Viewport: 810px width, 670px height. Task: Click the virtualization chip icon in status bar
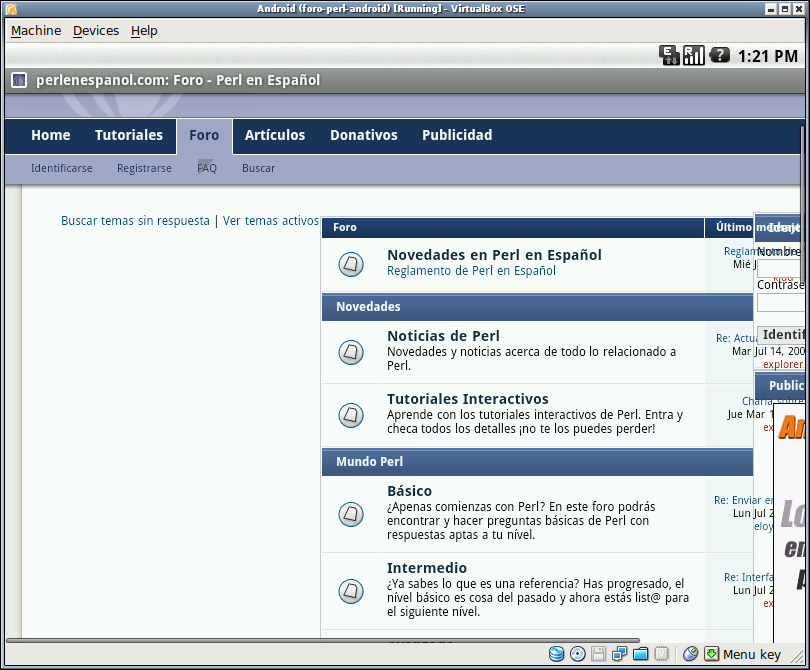[662, 654]
